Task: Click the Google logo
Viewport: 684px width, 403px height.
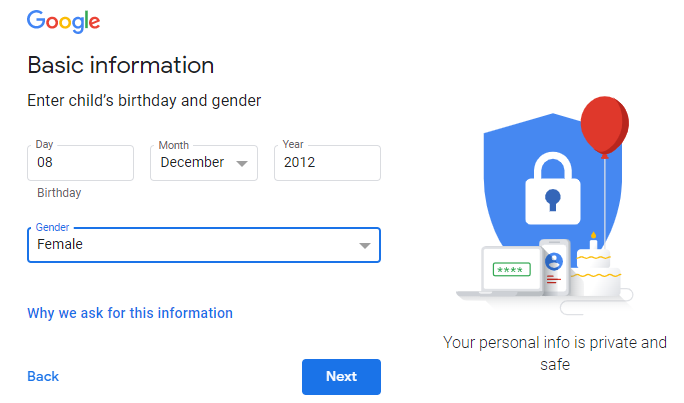Action: pos(64,21)
